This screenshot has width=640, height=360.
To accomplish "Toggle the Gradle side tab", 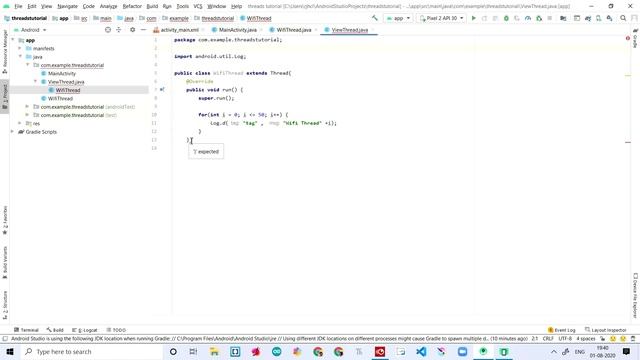I will (635, 38).
